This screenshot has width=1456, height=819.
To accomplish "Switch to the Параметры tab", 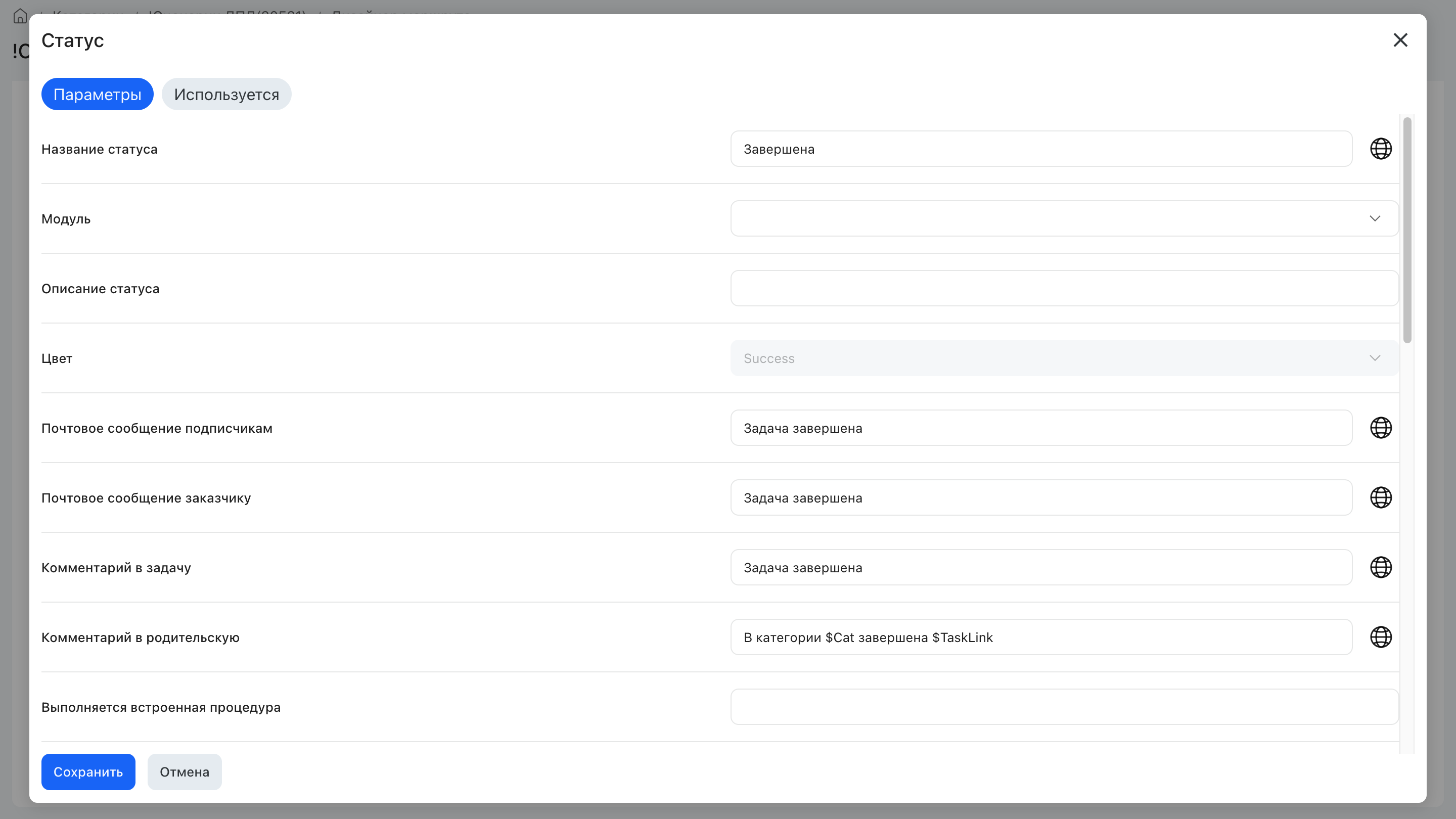I will pyautogui.click(x=97, y=95).
